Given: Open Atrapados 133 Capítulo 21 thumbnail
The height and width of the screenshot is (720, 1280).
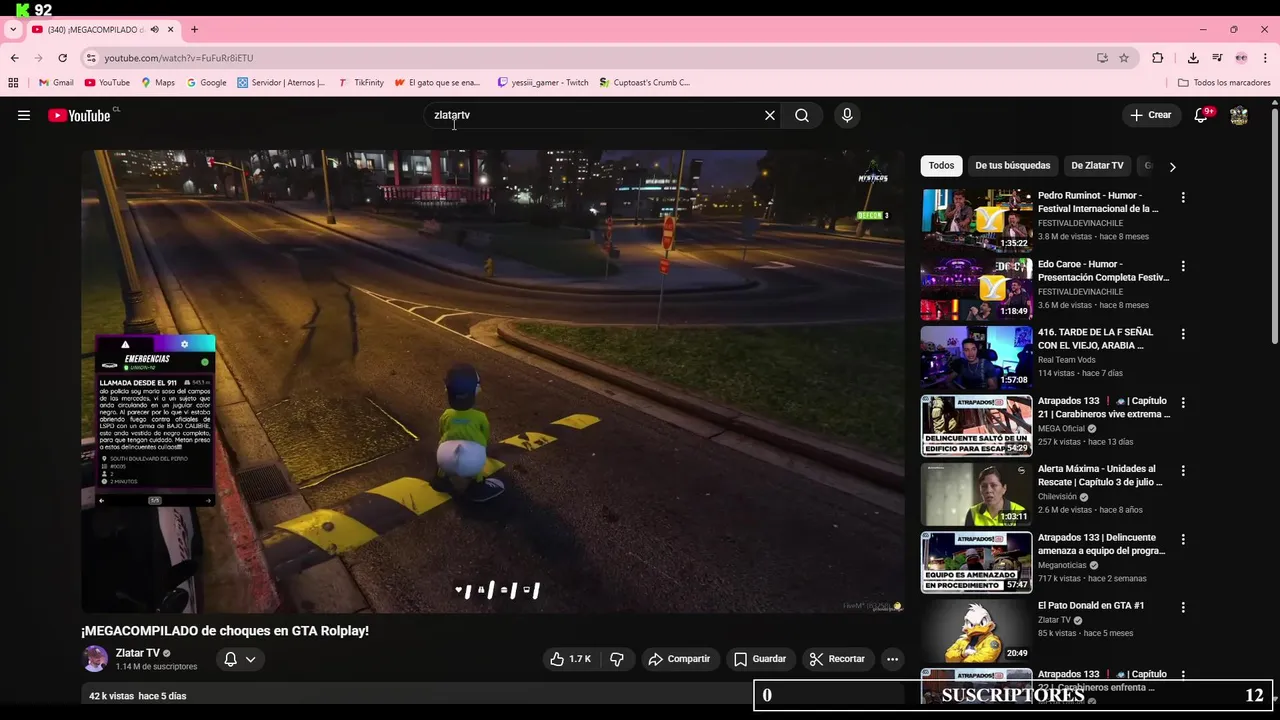Looking at the screenshot, I should click(977, 425).
